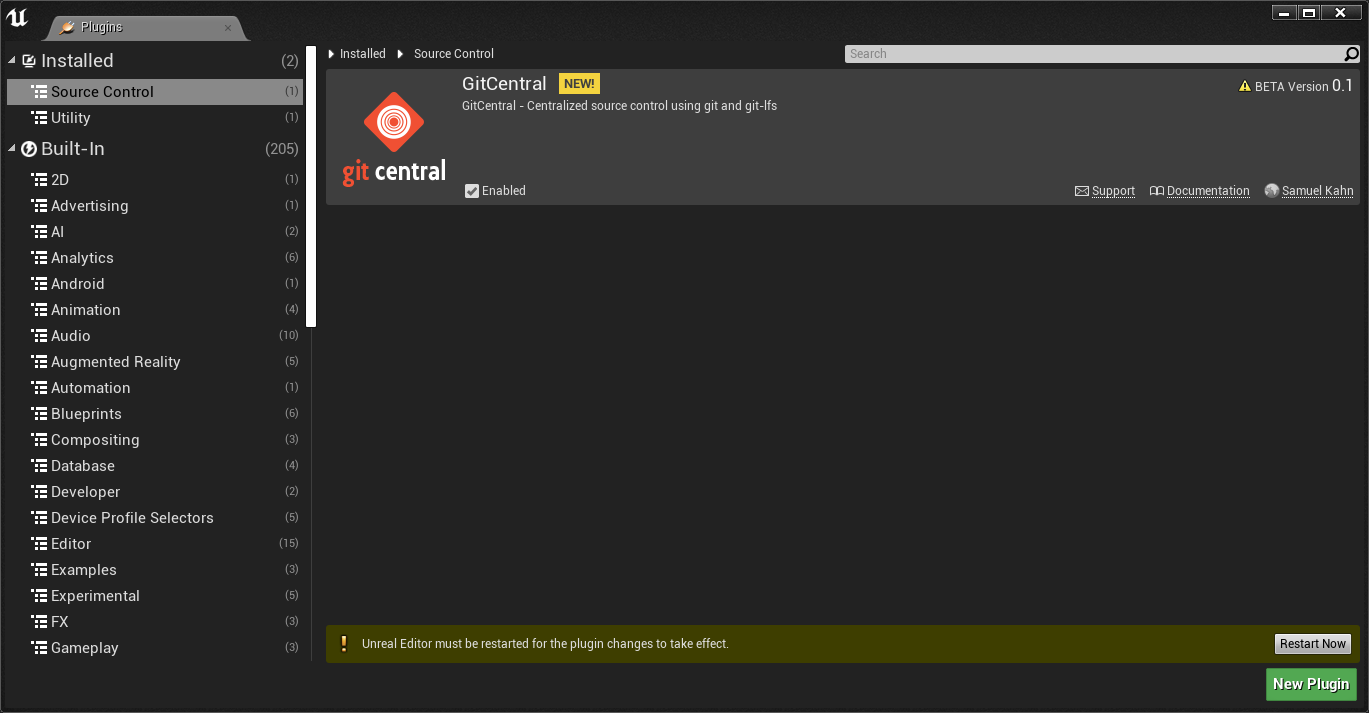Click the plugin Search input field
1369x713 pixels.
pos(1090,54)
